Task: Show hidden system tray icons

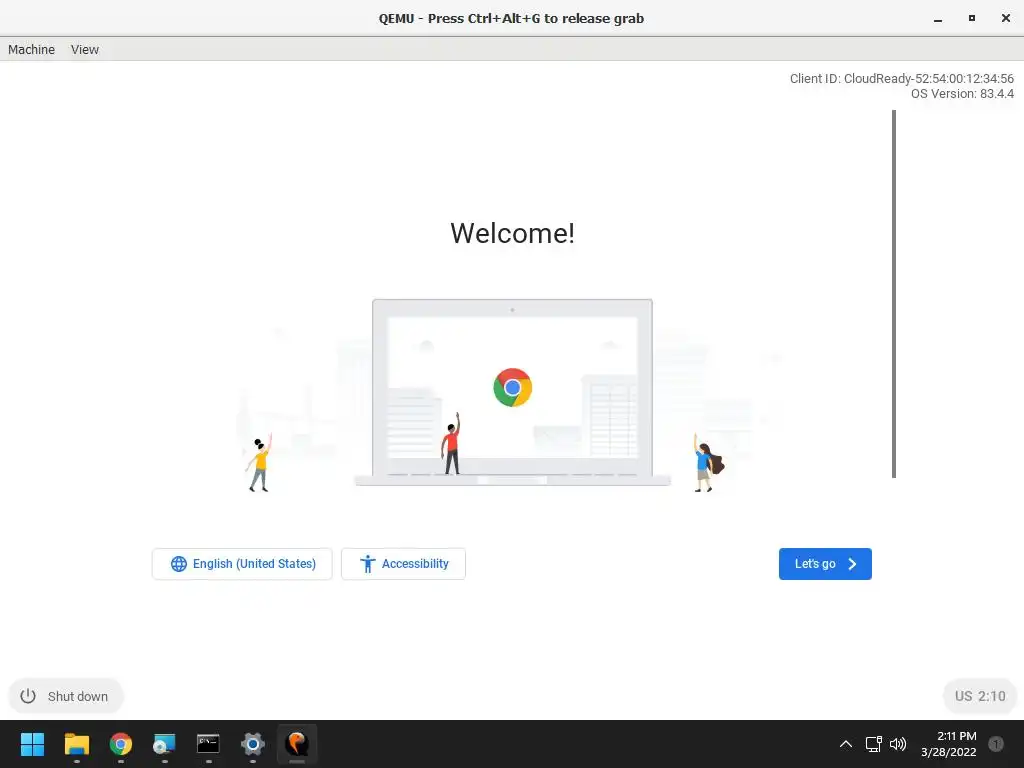Action: coord(846,744)
